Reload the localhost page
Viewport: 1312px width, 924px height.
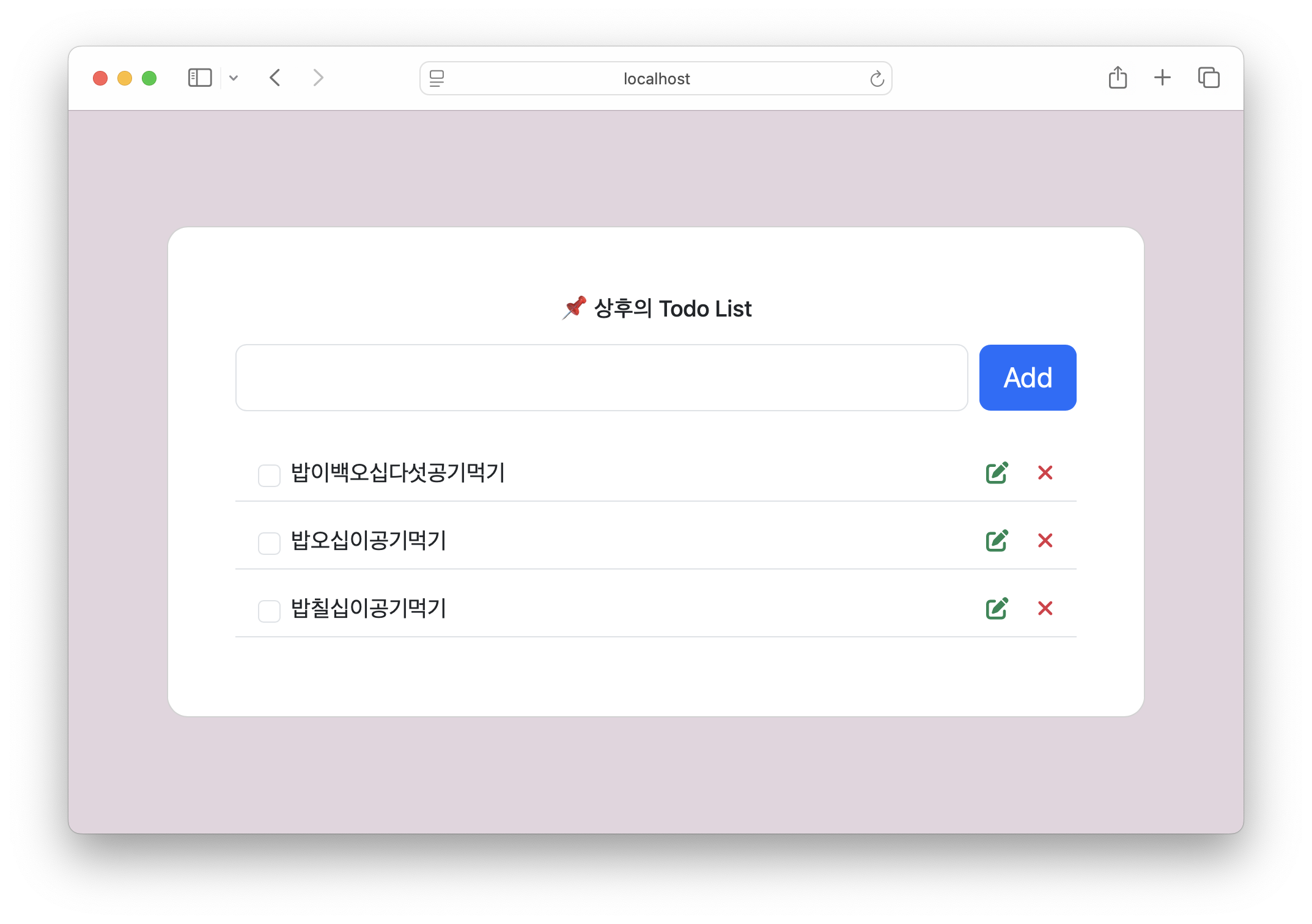877,78
